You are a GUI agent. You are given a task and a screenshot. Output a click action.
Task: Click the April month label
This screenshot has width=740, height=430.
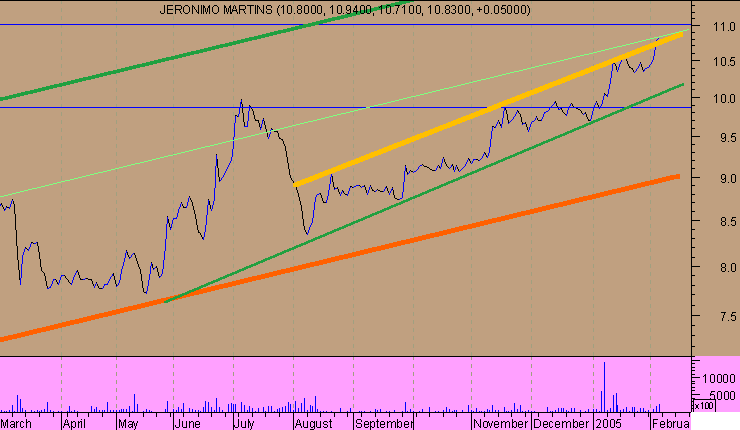point(74,423)
